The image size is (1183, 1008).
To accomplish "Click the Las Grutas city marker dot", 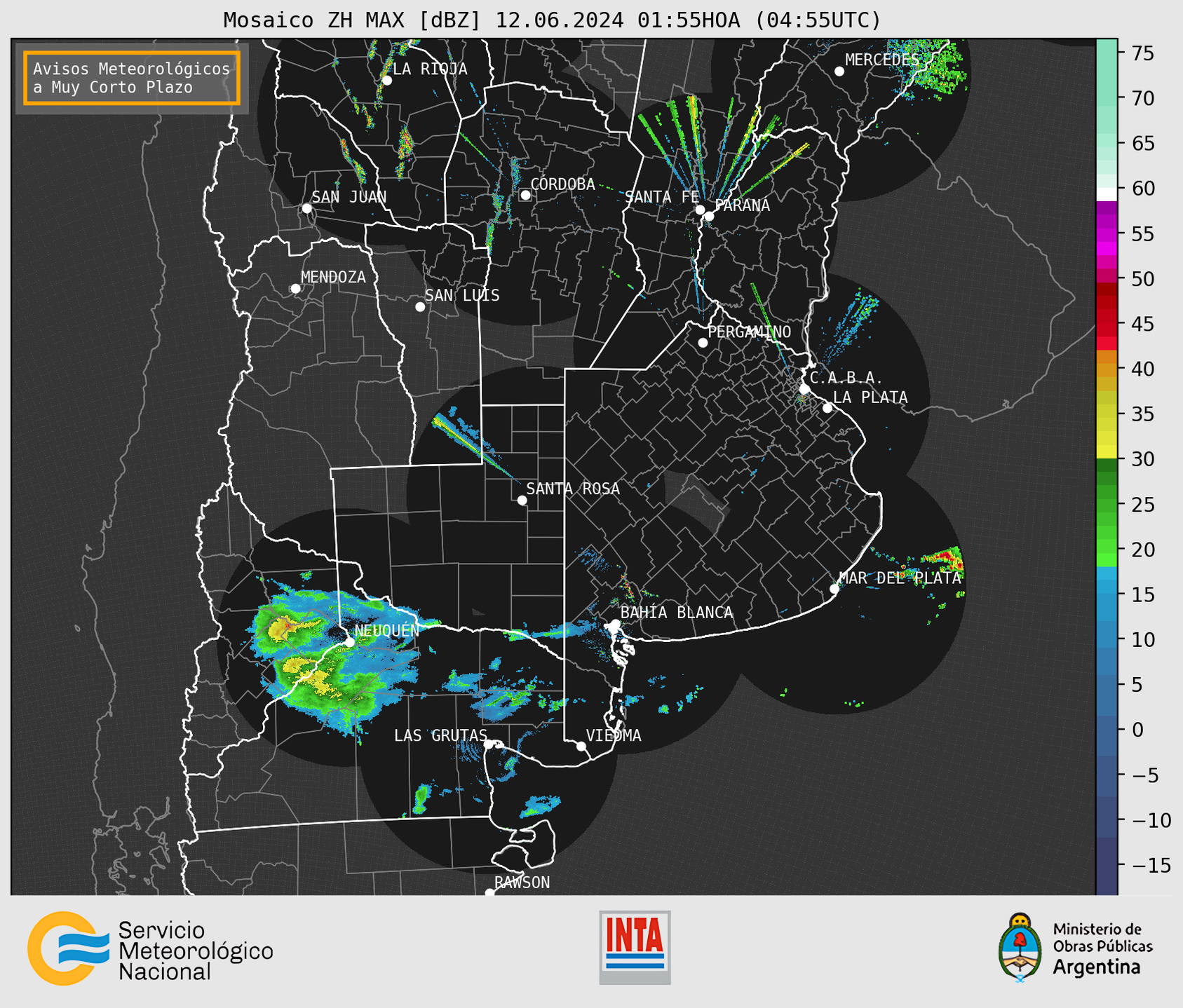I will (x=489, y=744).
